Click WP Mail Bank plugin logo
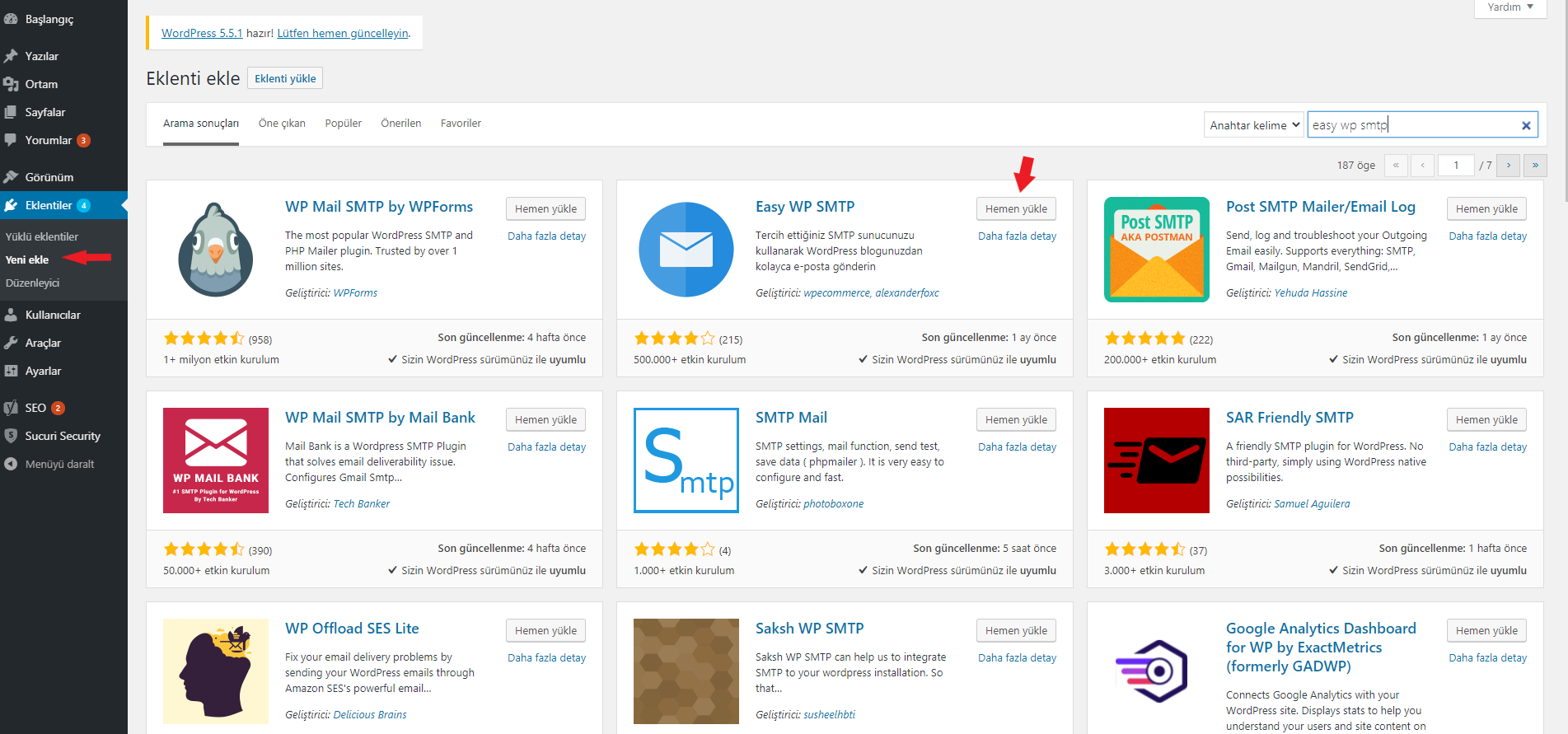Screen dimensions: 1568x734 [x=216, y=461]
